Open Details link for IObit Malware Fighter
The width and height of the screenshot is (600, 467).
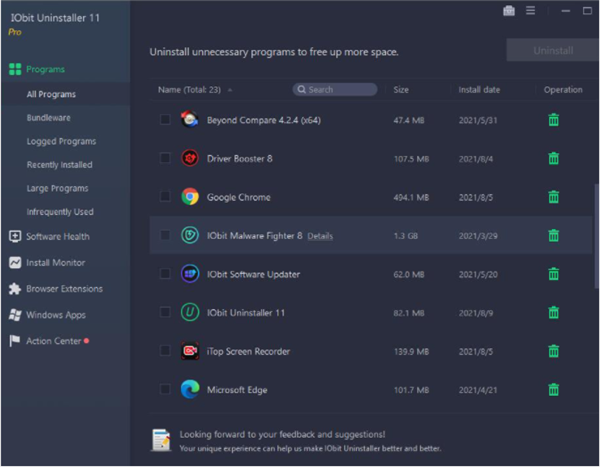click(320, 236)
